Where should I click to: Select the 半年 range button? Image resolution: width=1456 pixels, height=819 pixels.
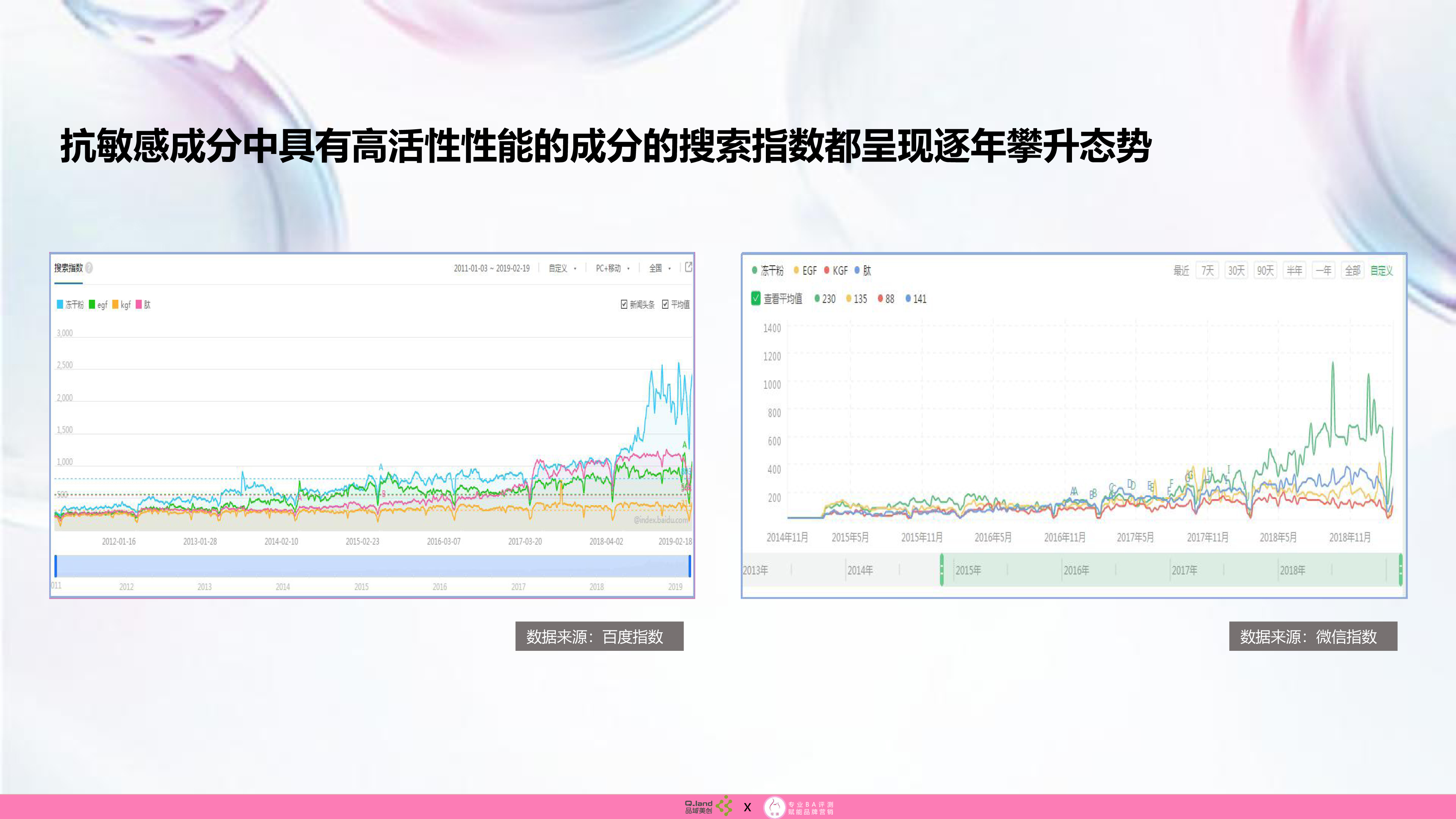(x=1294, y=271)
